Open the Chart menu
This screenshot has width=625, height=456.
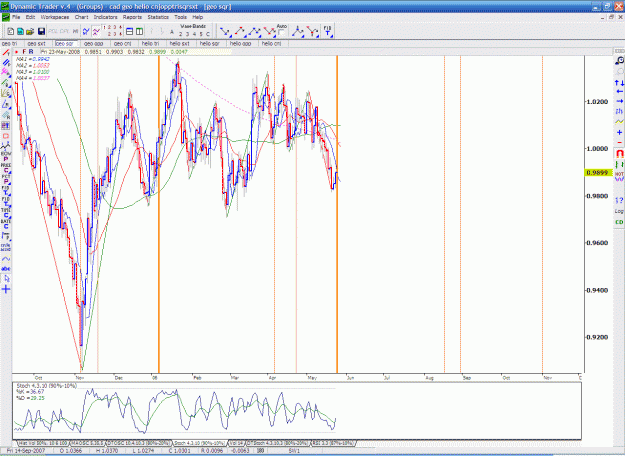[81, 17]
